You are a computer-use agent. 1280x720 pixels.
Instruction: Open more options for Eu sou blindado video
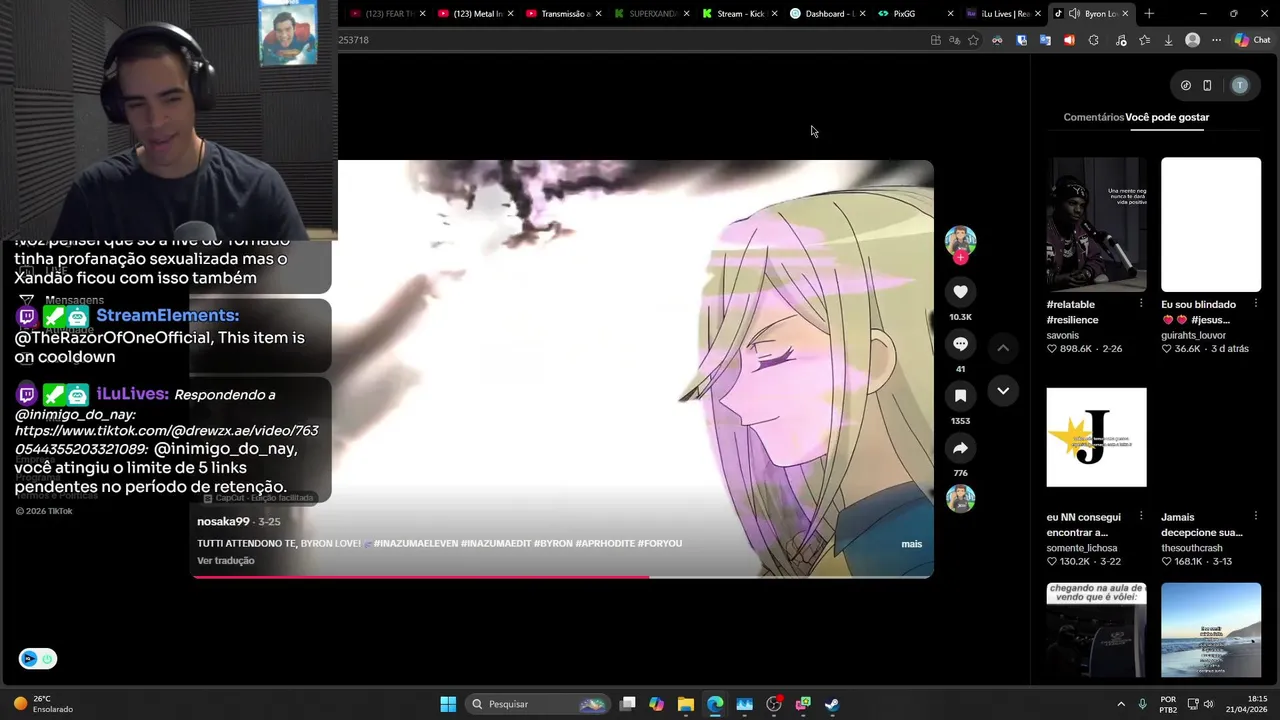click(x=1256, y=304)
